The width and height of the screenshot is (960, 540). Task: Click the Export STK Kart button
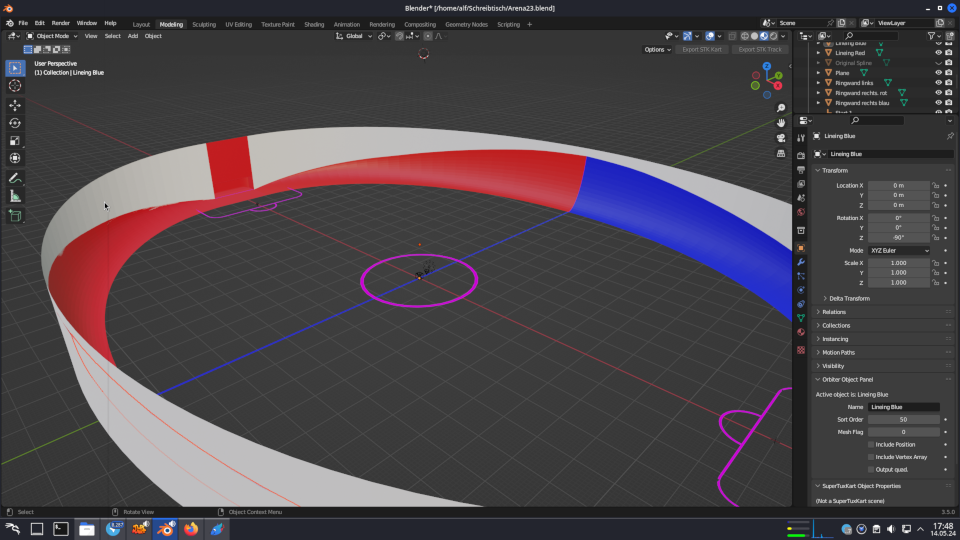(701, 49)
